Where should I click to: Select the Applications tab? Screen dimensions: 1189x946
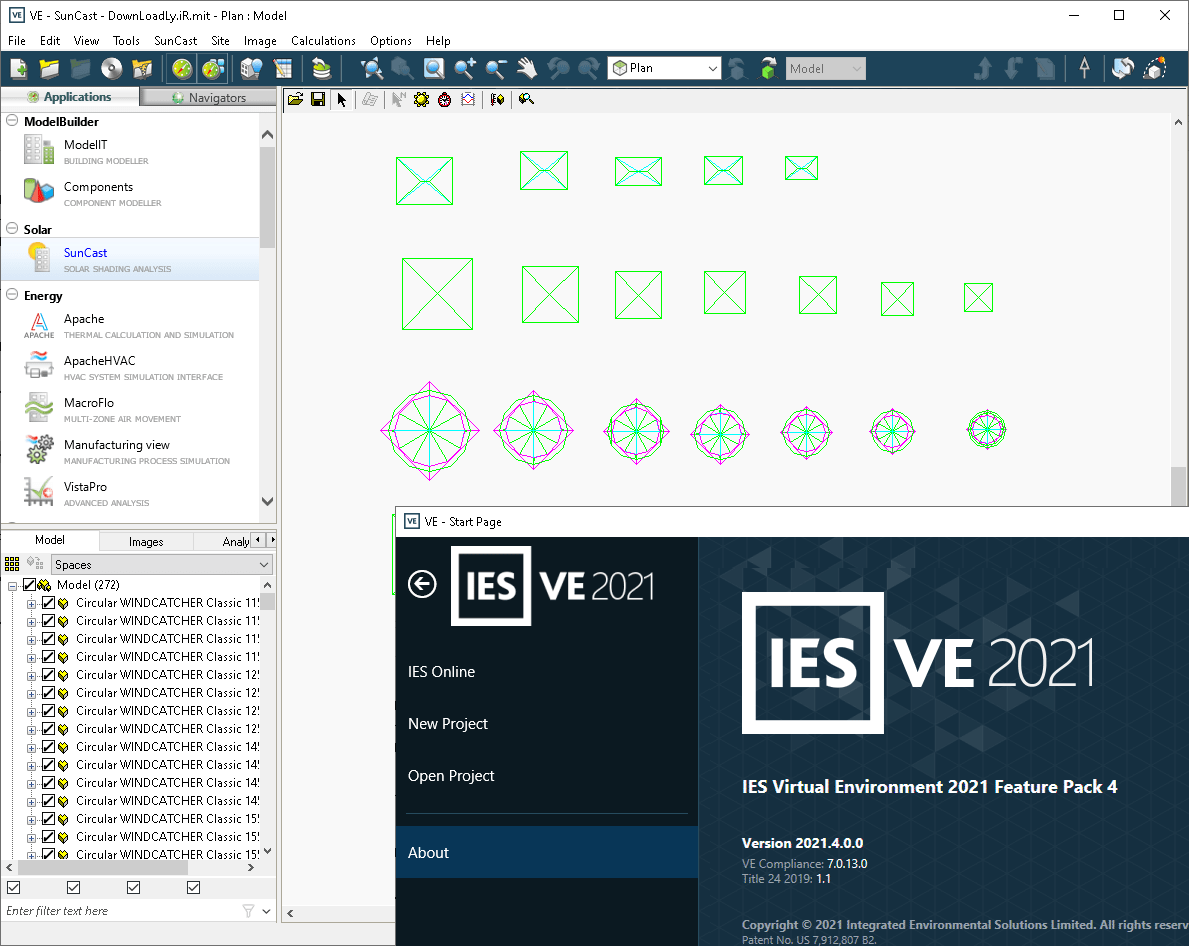(x=70, y=96)
